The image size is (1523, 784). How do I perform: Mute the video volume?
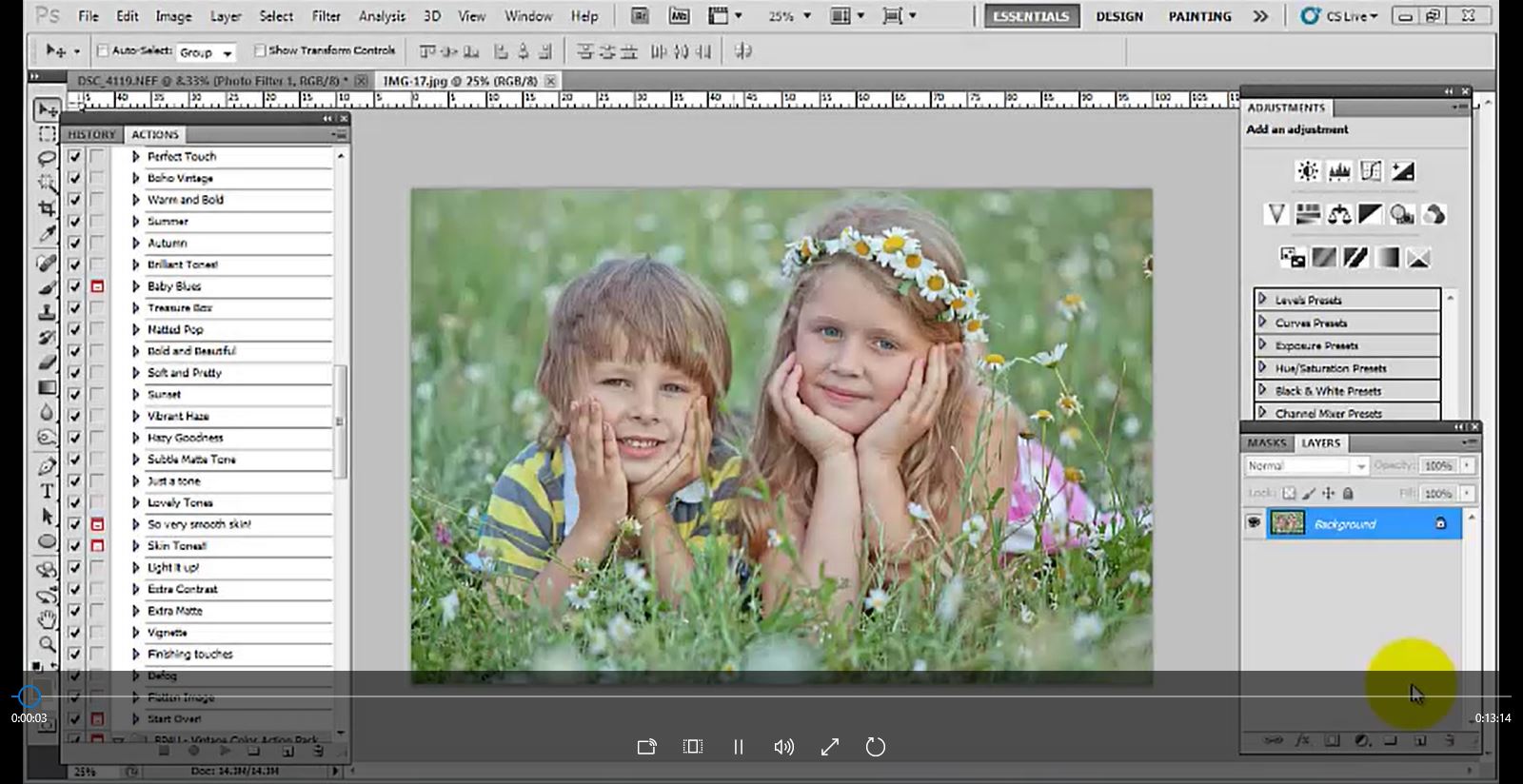pyautogui.click(x=784, y=747)
